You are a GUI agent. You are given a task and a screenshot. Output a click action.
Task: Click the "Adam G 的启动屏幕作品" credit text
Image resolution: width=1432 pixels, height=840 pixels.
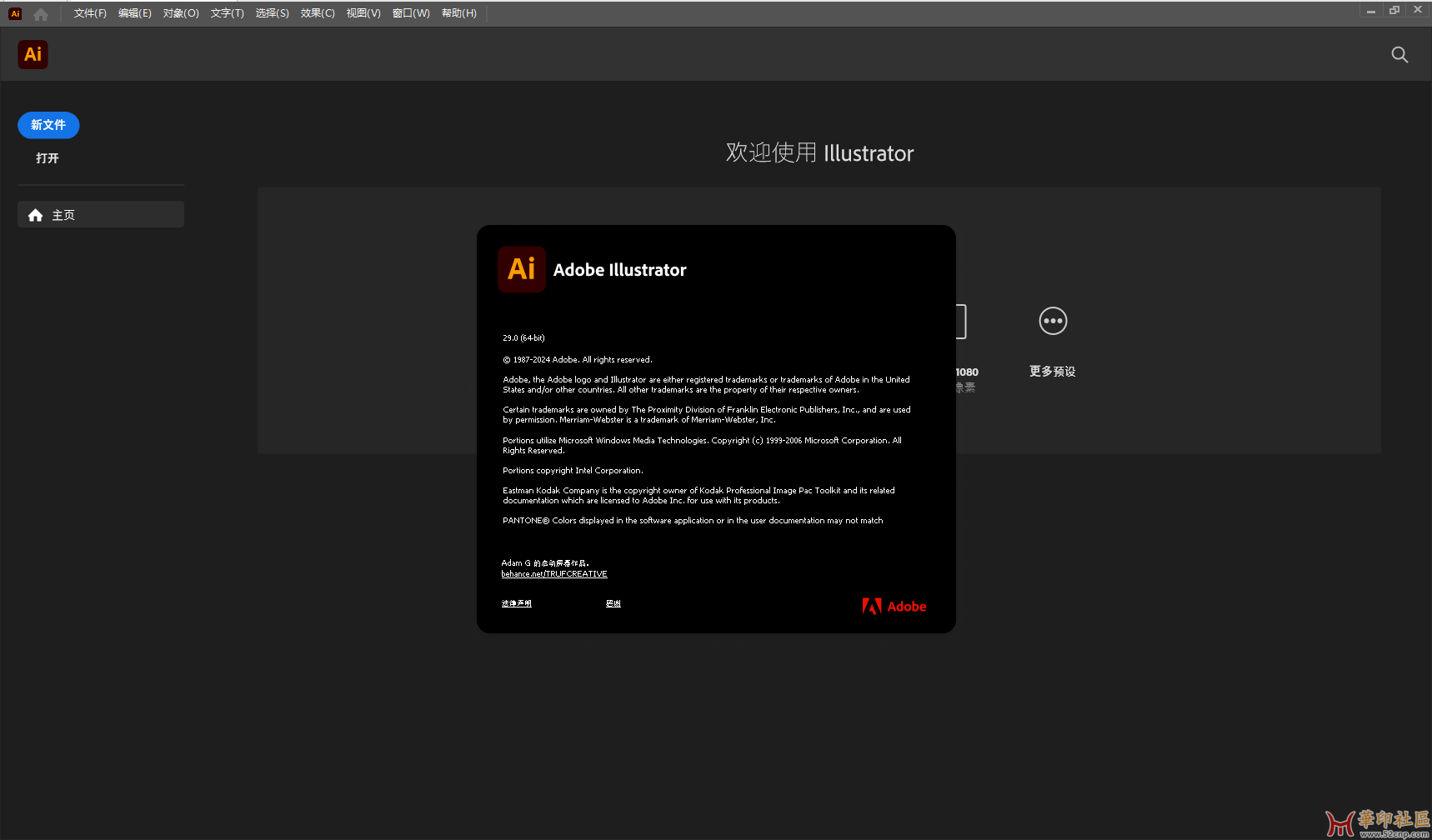[545, 563]
